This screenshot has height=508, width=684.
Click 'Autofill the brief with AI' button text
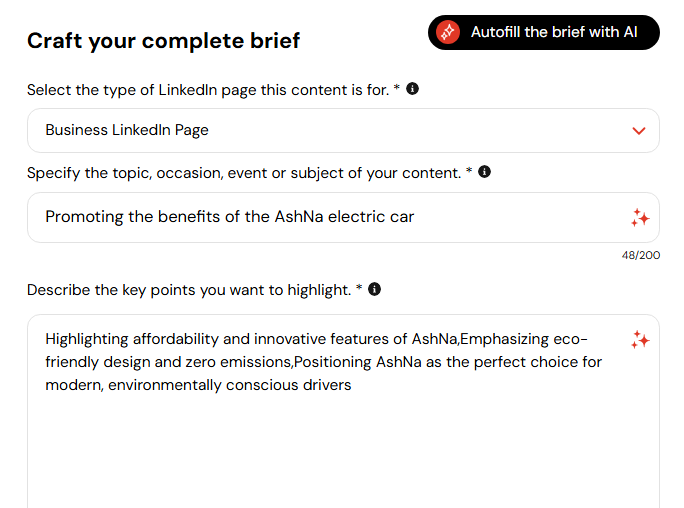554,32
